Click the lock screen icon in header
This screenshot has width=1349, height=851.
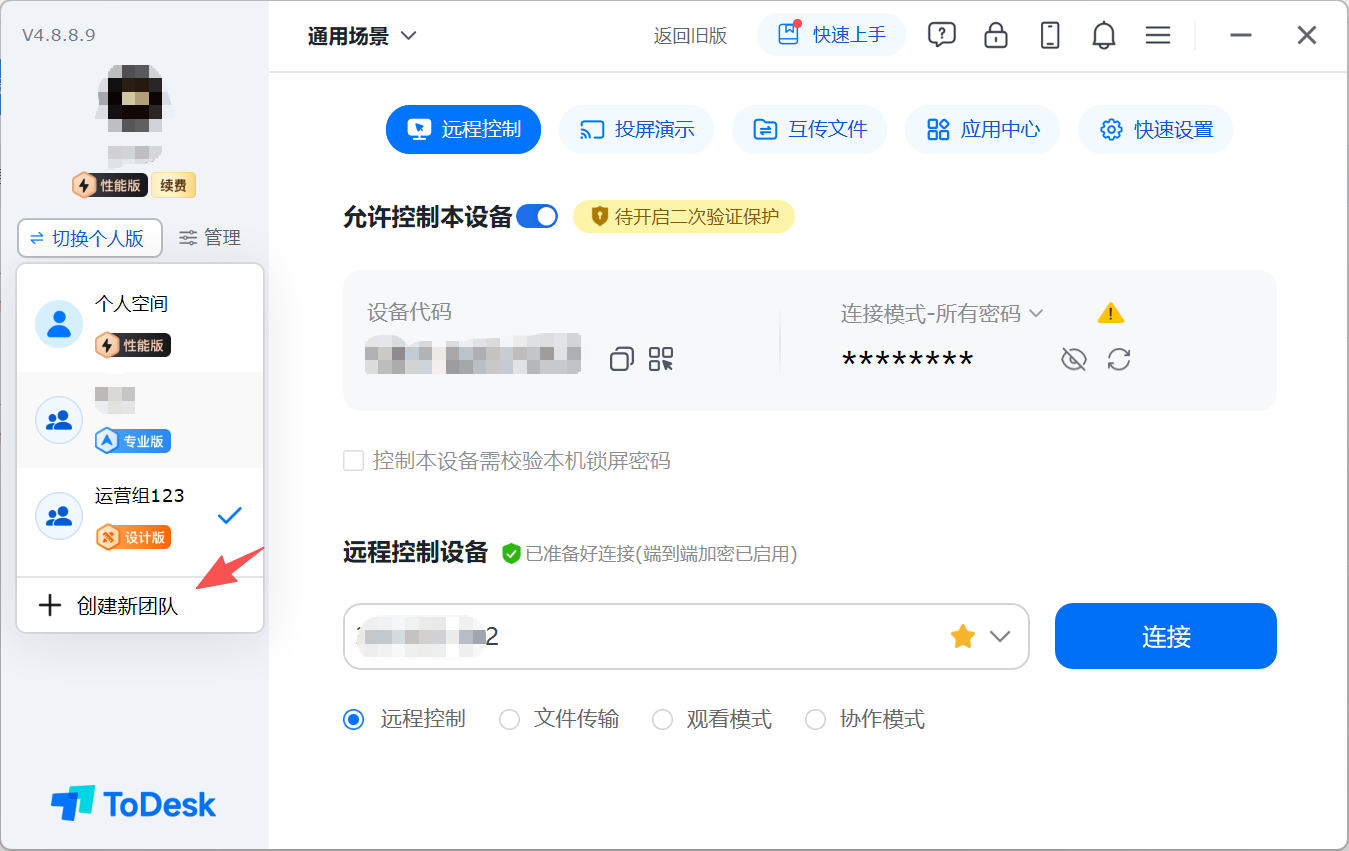tap(995, 36)
